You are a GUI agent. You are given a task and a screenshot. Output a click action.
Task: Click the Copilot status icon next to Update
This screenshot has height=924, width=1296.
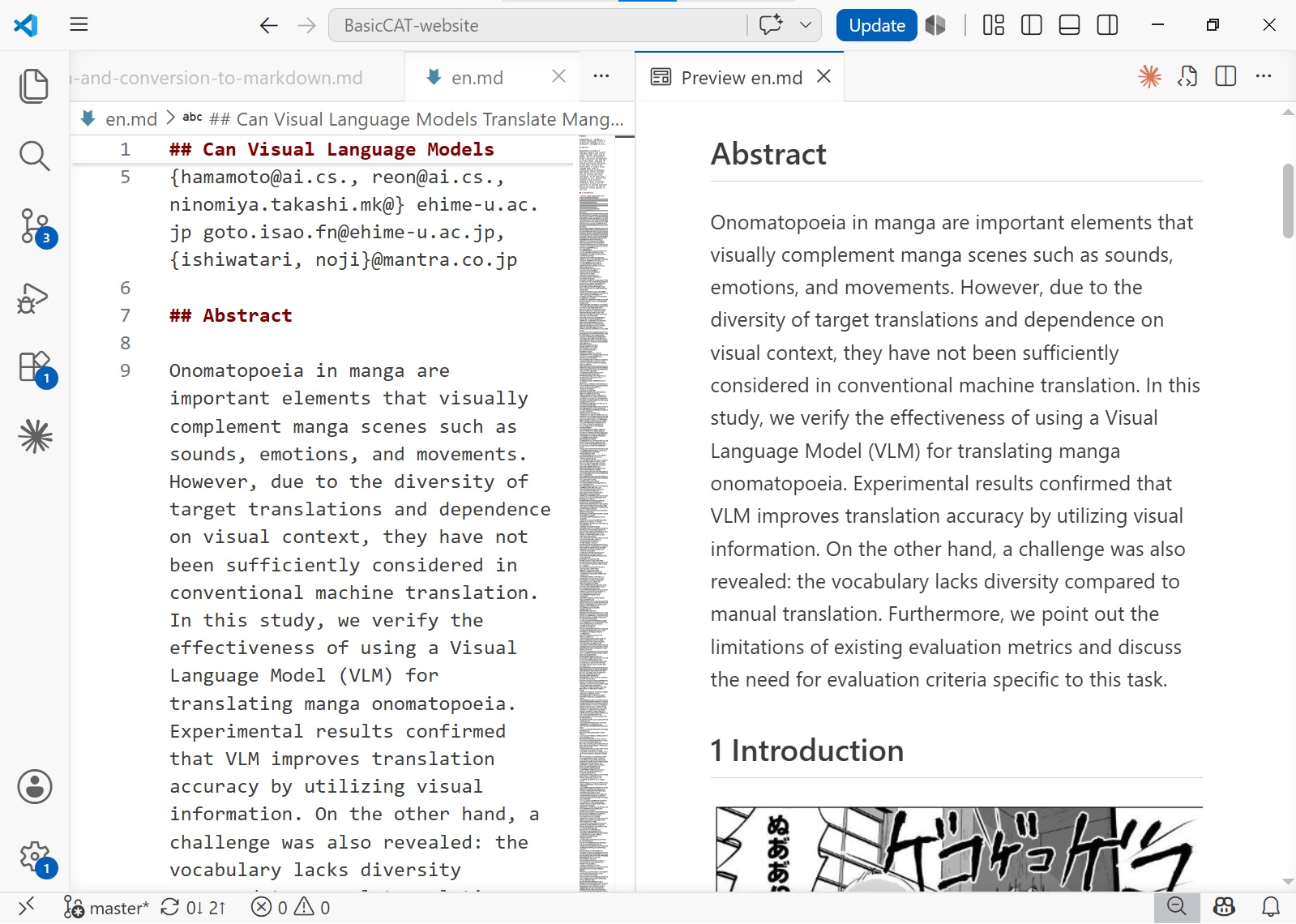935,25
